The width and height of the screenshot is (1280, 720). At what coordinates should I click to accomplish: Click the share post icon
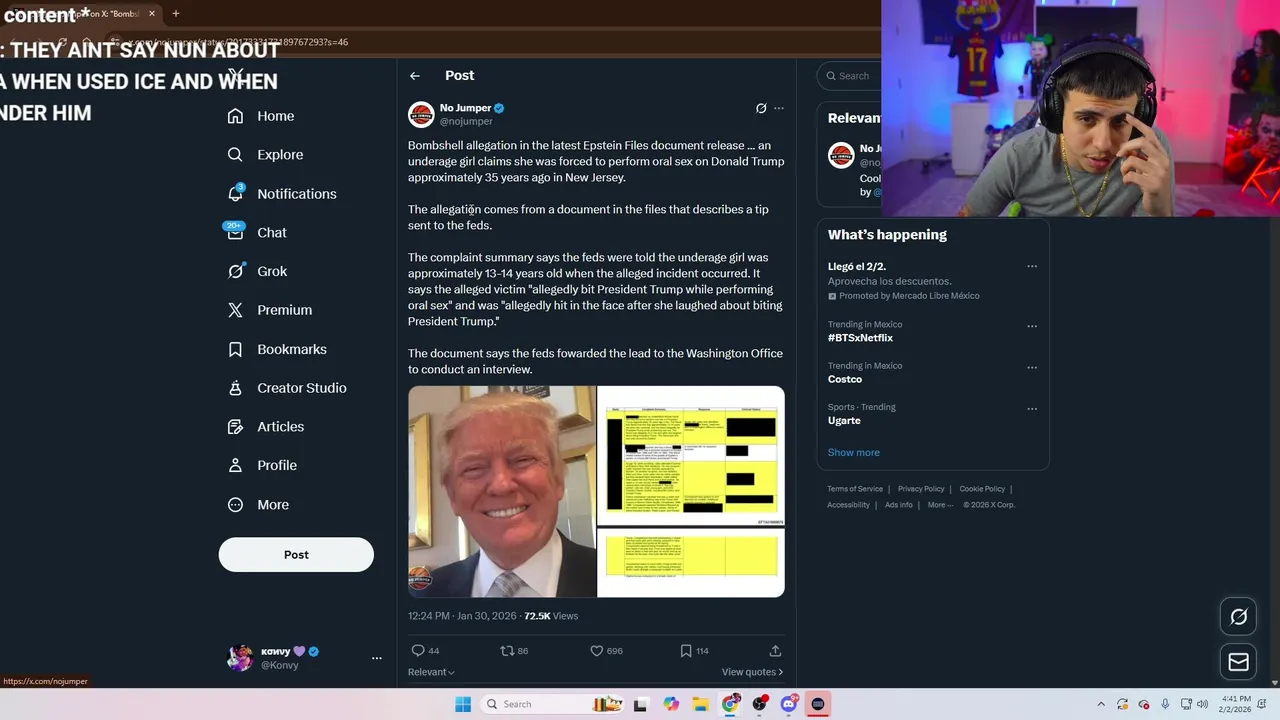click(775, 651)
